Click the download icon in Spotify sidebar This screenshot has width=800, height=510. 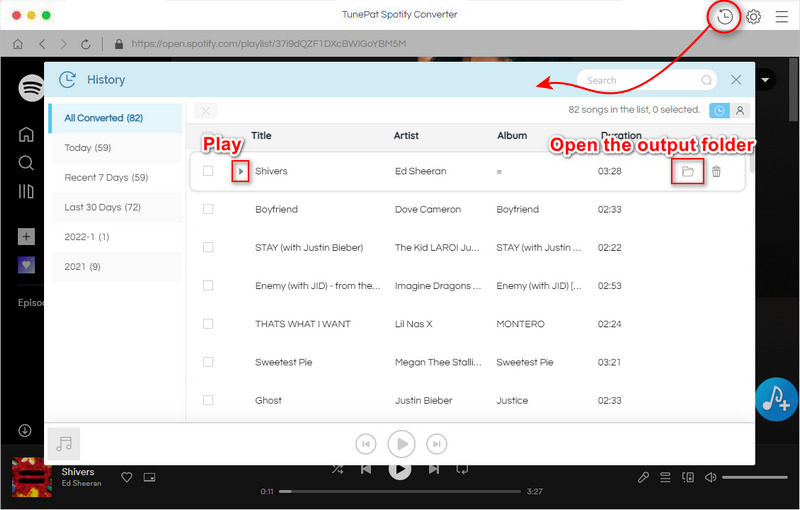click(24, 430)
